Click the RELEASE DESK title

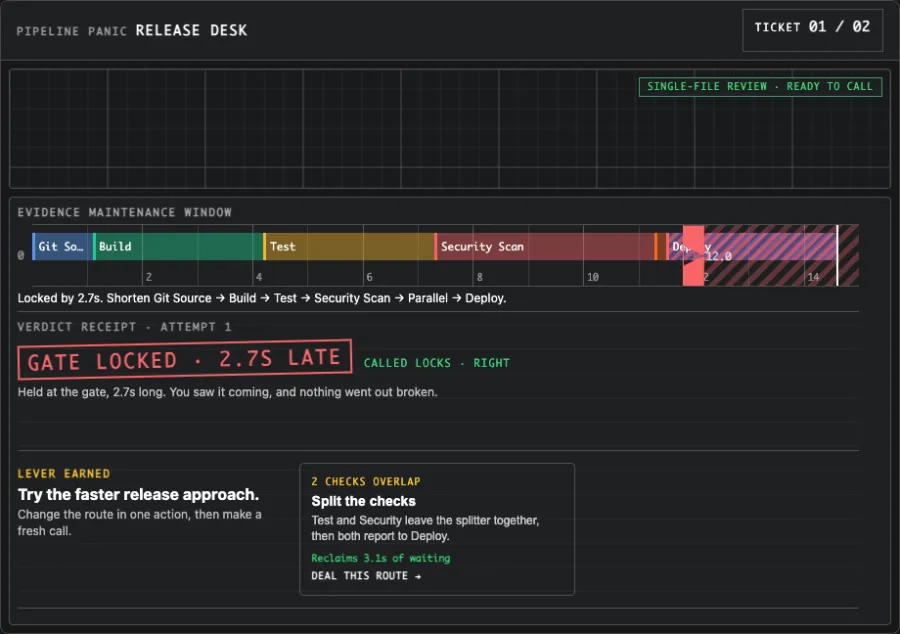(191, 30)
